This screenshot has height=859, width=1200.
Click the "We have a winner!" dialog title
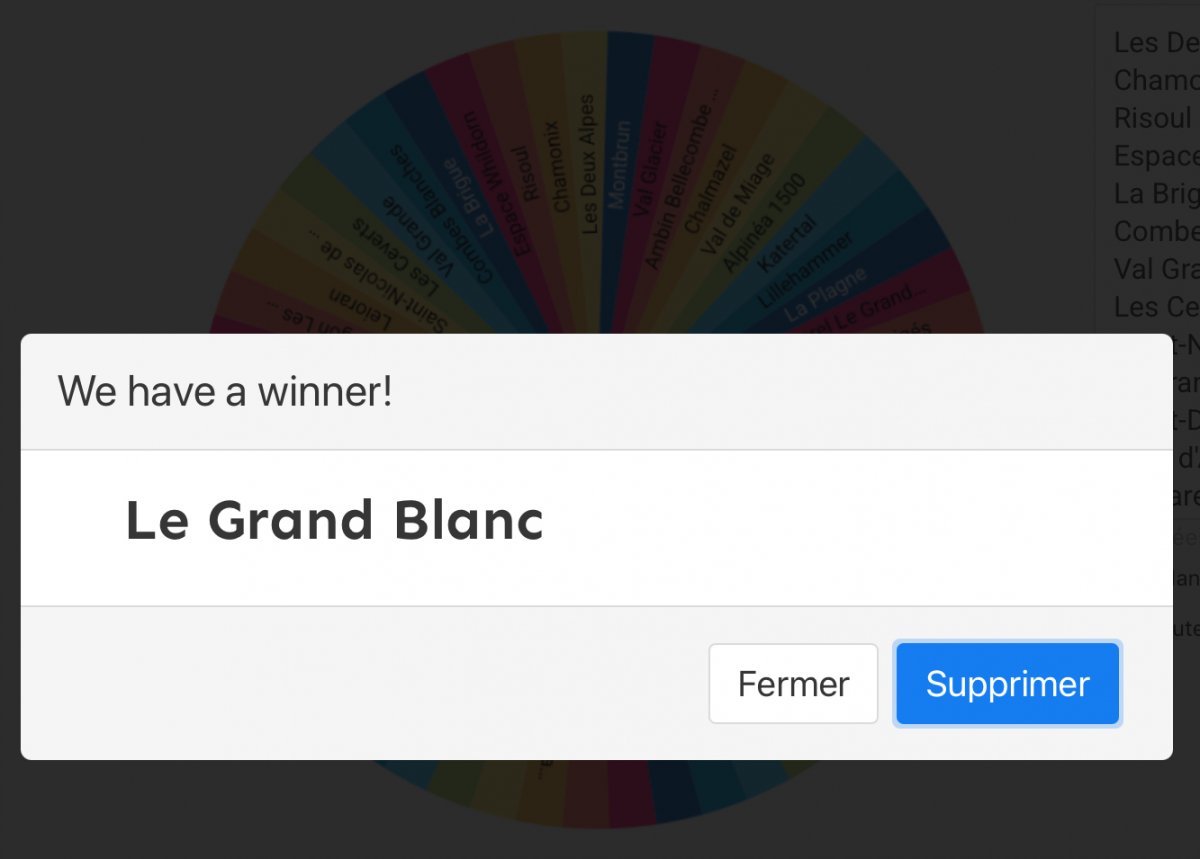225,391
